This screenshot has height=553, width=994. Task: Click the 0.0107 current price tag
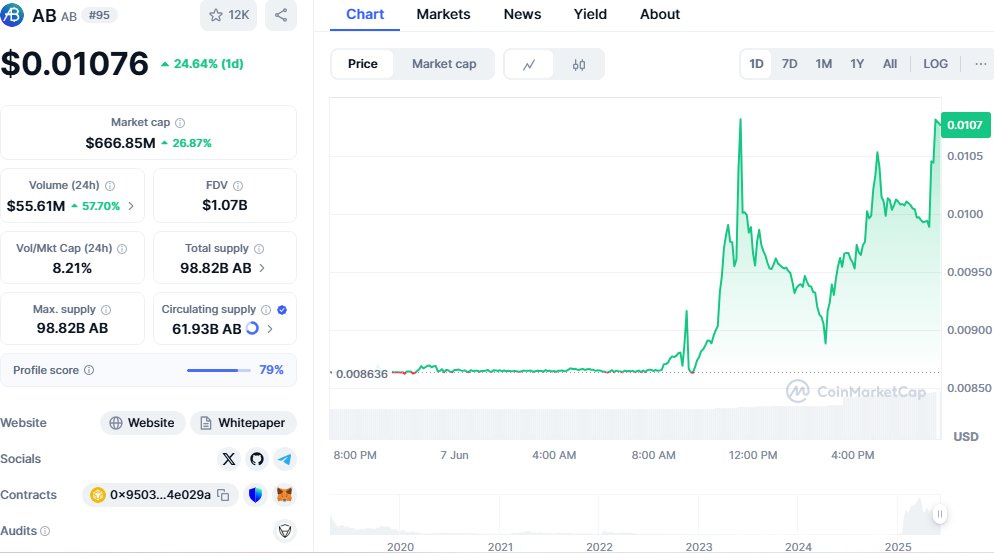coord(965,125)
